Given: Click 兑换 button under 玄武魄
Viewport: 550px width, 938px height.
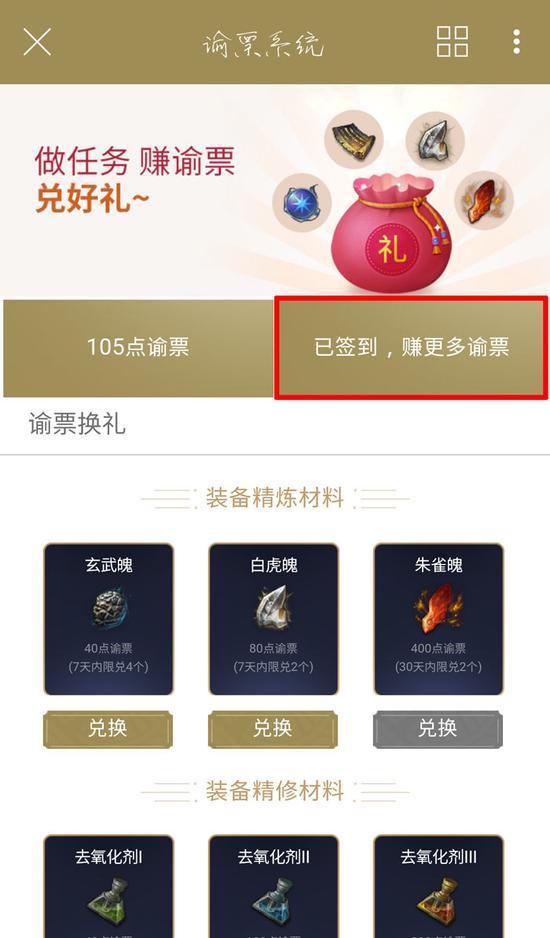Looking at the screenshot, I should click(108, 729).
